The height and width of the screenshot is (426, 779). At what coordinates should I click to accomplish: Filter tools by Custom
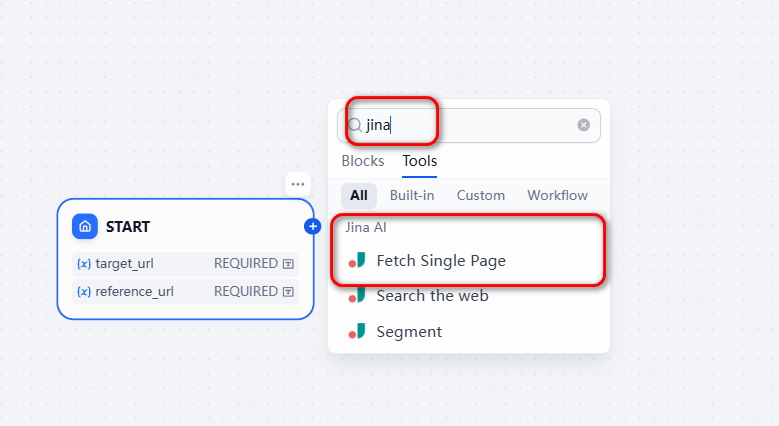point(481,195)
